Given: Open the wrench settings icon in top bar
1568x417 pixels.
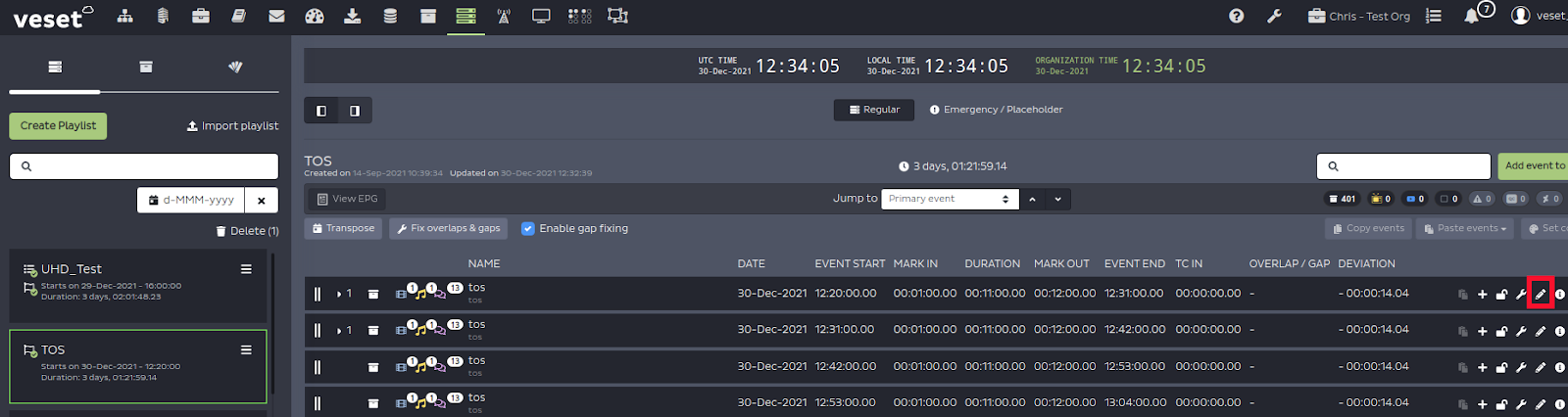Looking at the screenshot, I should (x=1274, y=16).
